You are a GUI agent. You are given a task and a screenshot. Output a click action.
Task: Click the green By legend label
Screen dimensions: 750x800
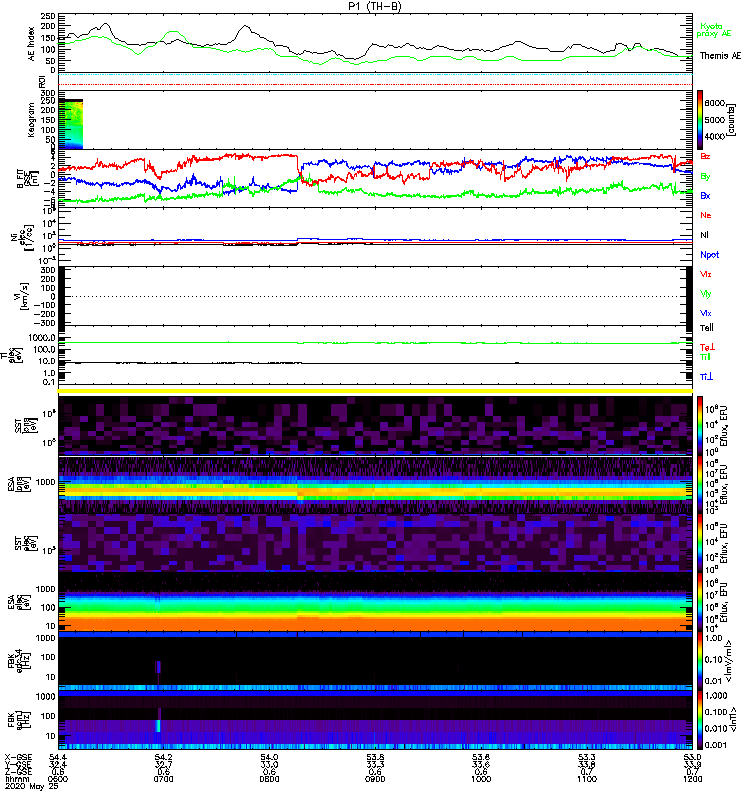coord(705,177)
